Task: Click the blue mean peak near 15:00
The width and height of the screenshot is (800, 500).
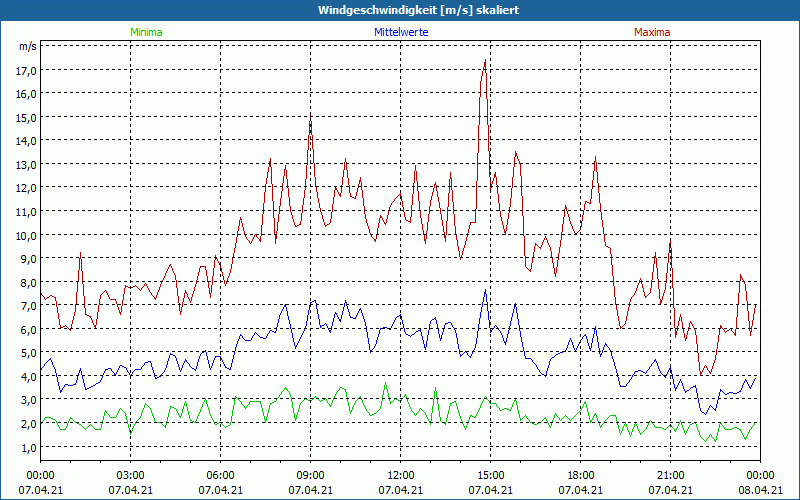Action: pos(485,291)
